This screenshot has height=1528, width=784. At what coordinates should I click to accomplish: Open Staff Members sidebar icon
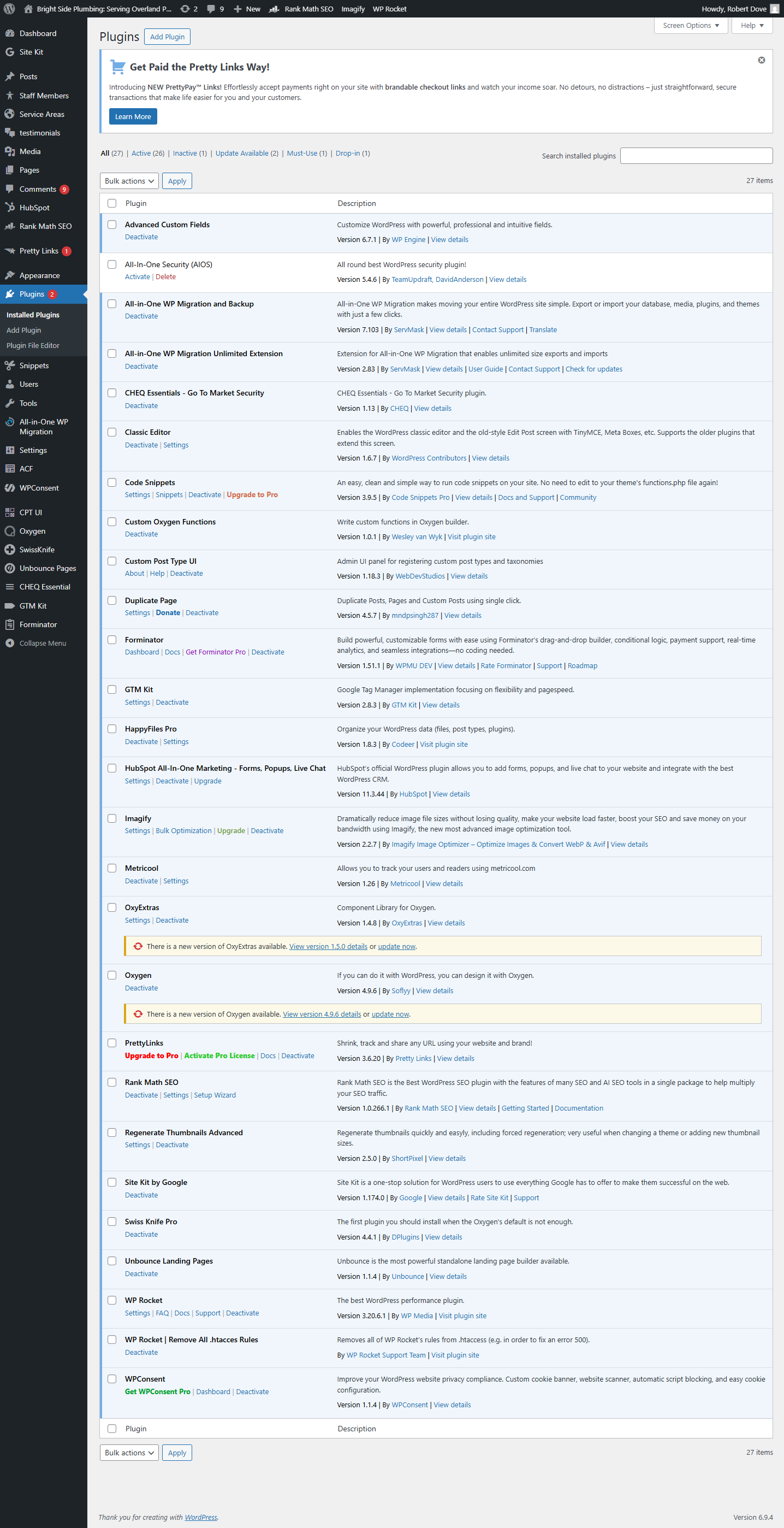(9, 96)
